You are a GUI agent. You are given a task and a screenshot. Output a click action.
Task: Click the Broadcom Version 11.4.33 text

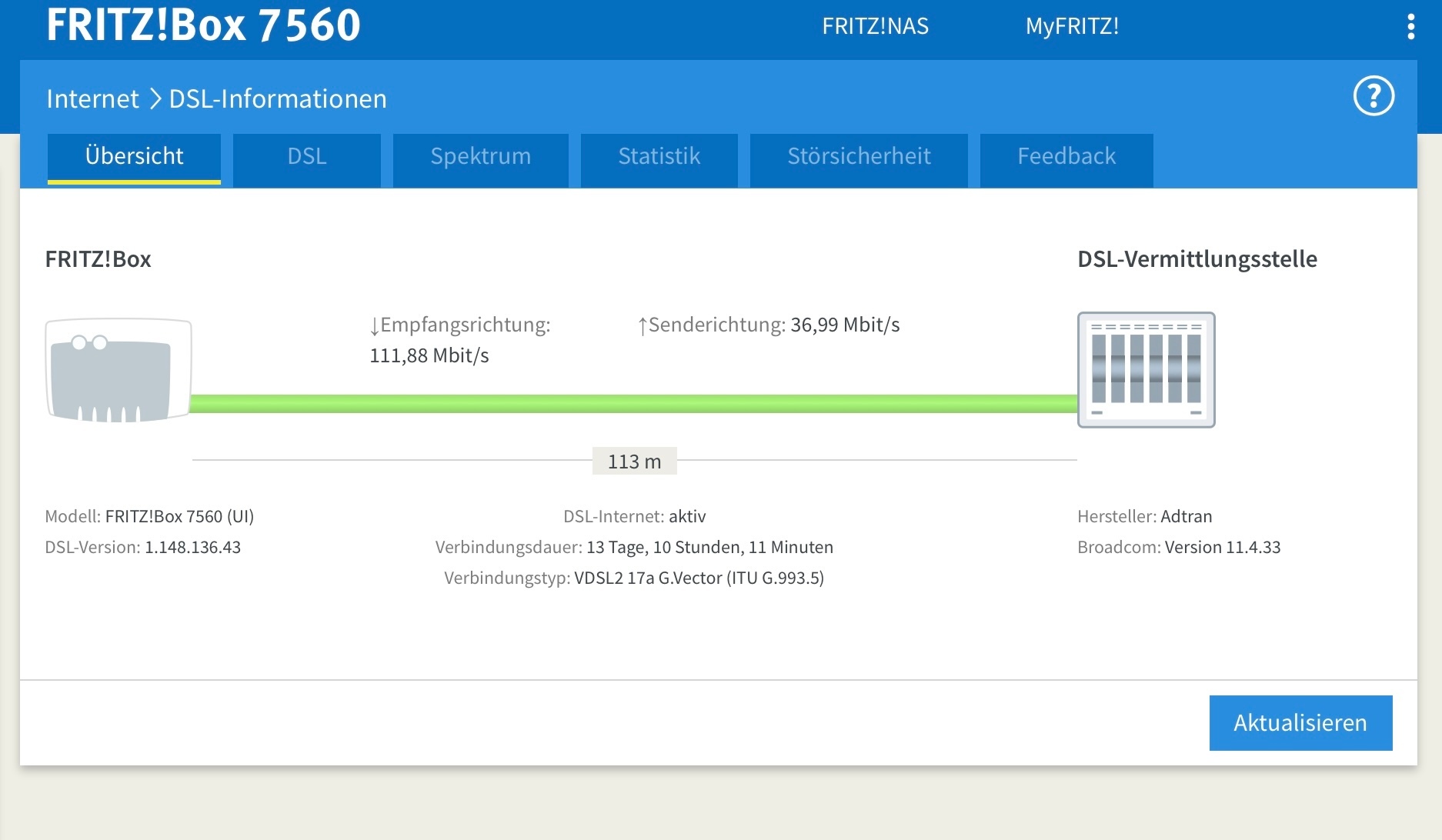(x=1179, y=547)
